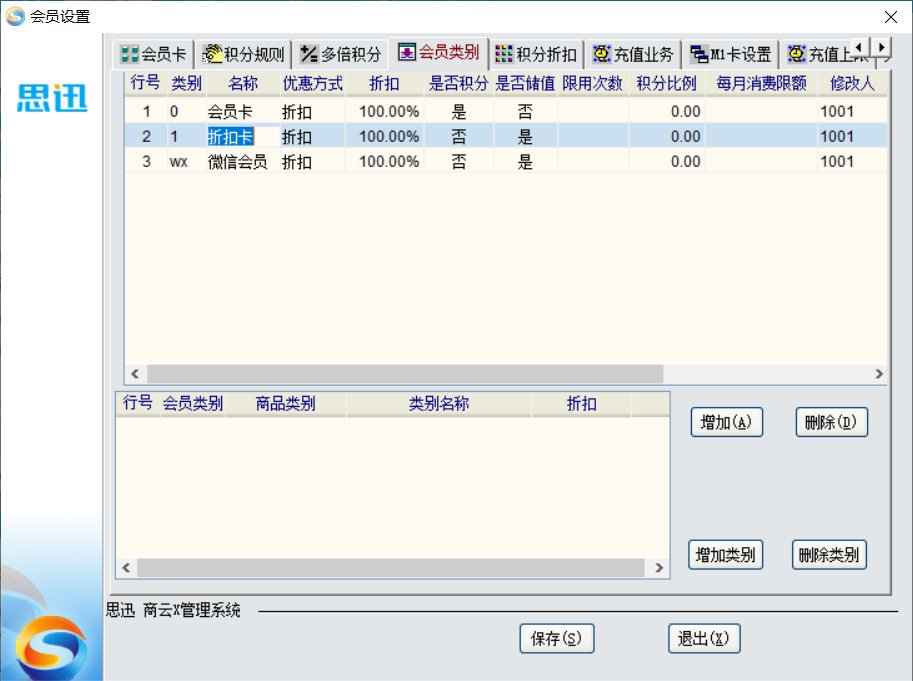Click the 充值上限 tab icon

(796, 54)
